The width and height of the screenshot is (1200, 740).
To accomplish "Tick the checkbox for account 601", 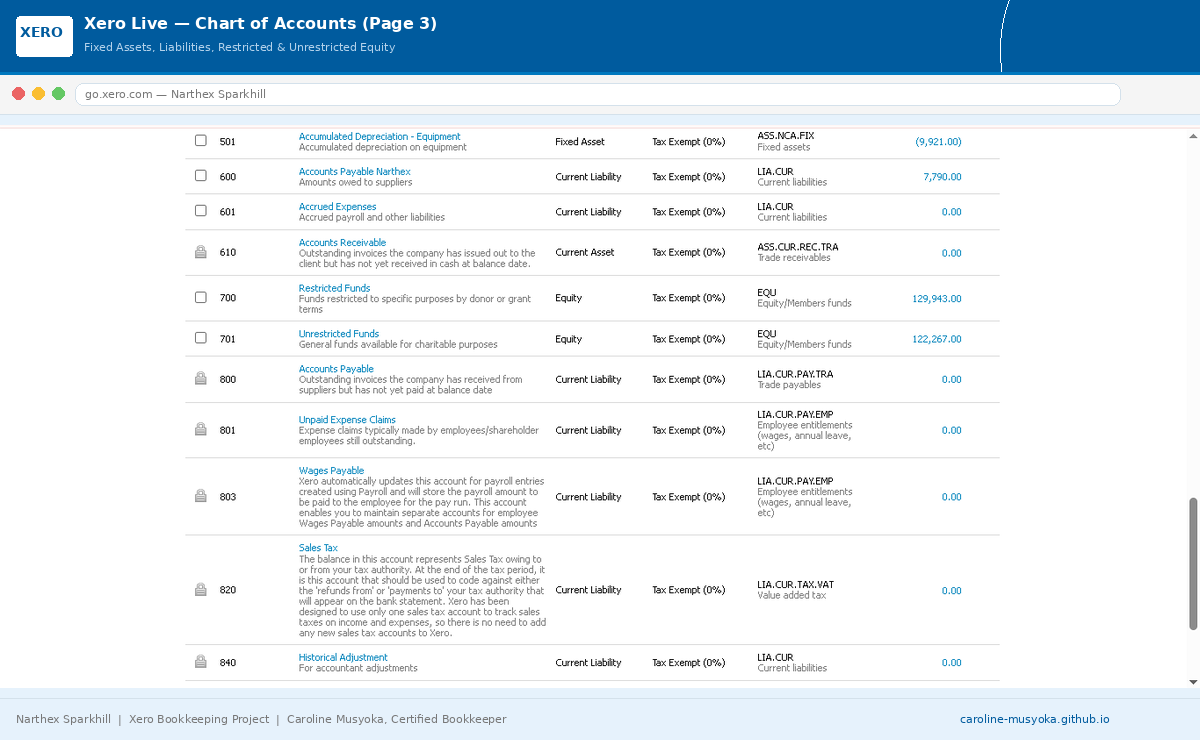I will coord(200,211).
